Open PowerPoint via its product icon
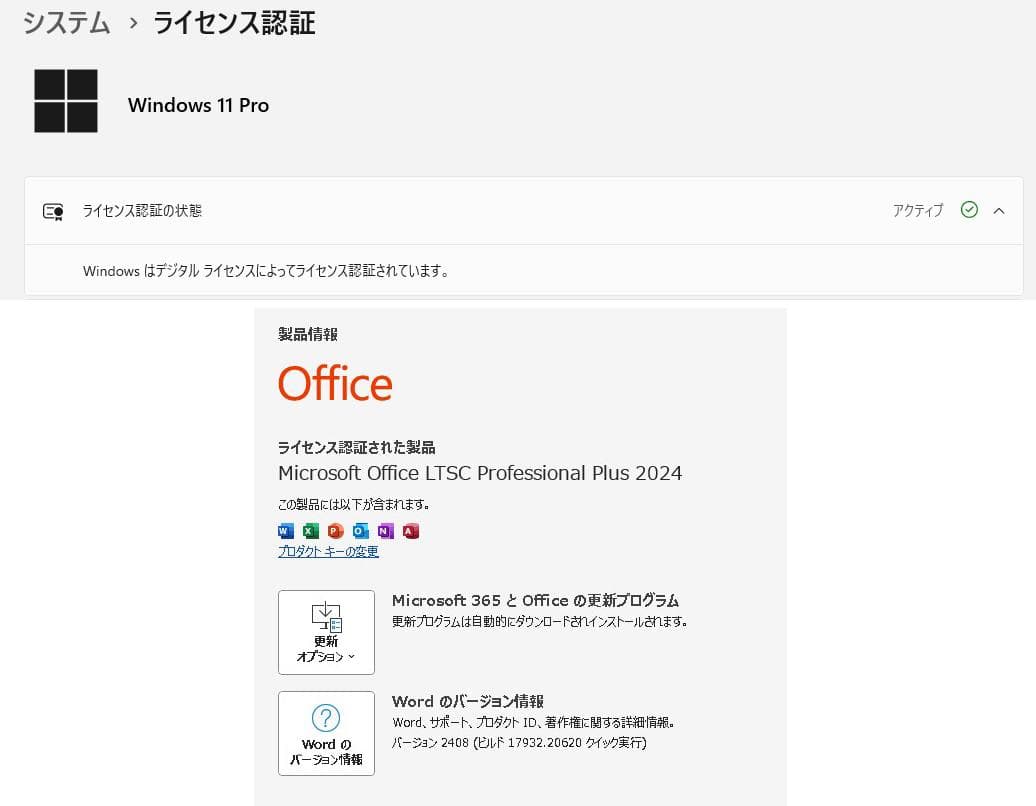This screenshot has height=806, width=1036. [334, 531]
